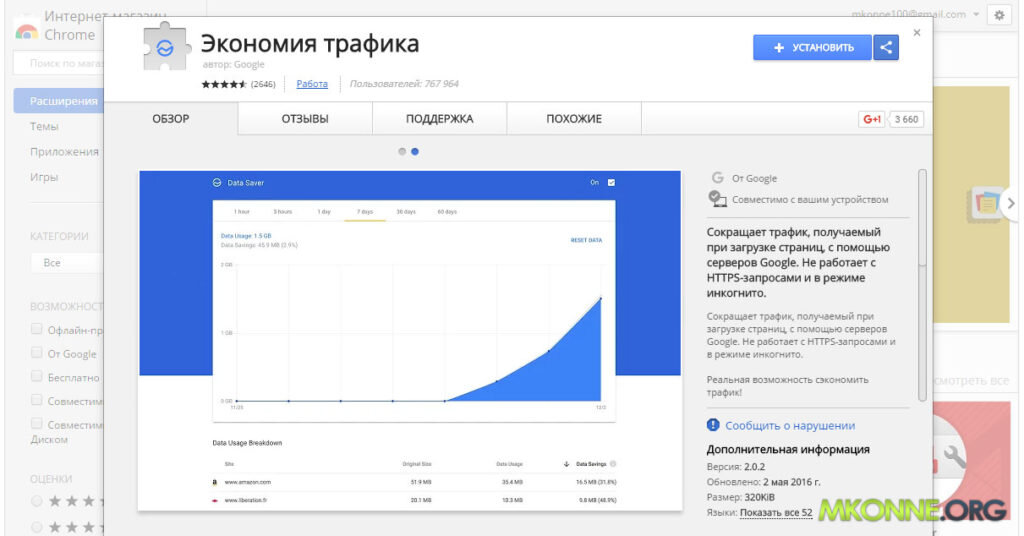1024x536 pixels.
Task: Click the Версия: 2.0.2 text
Action: (735, 467)
